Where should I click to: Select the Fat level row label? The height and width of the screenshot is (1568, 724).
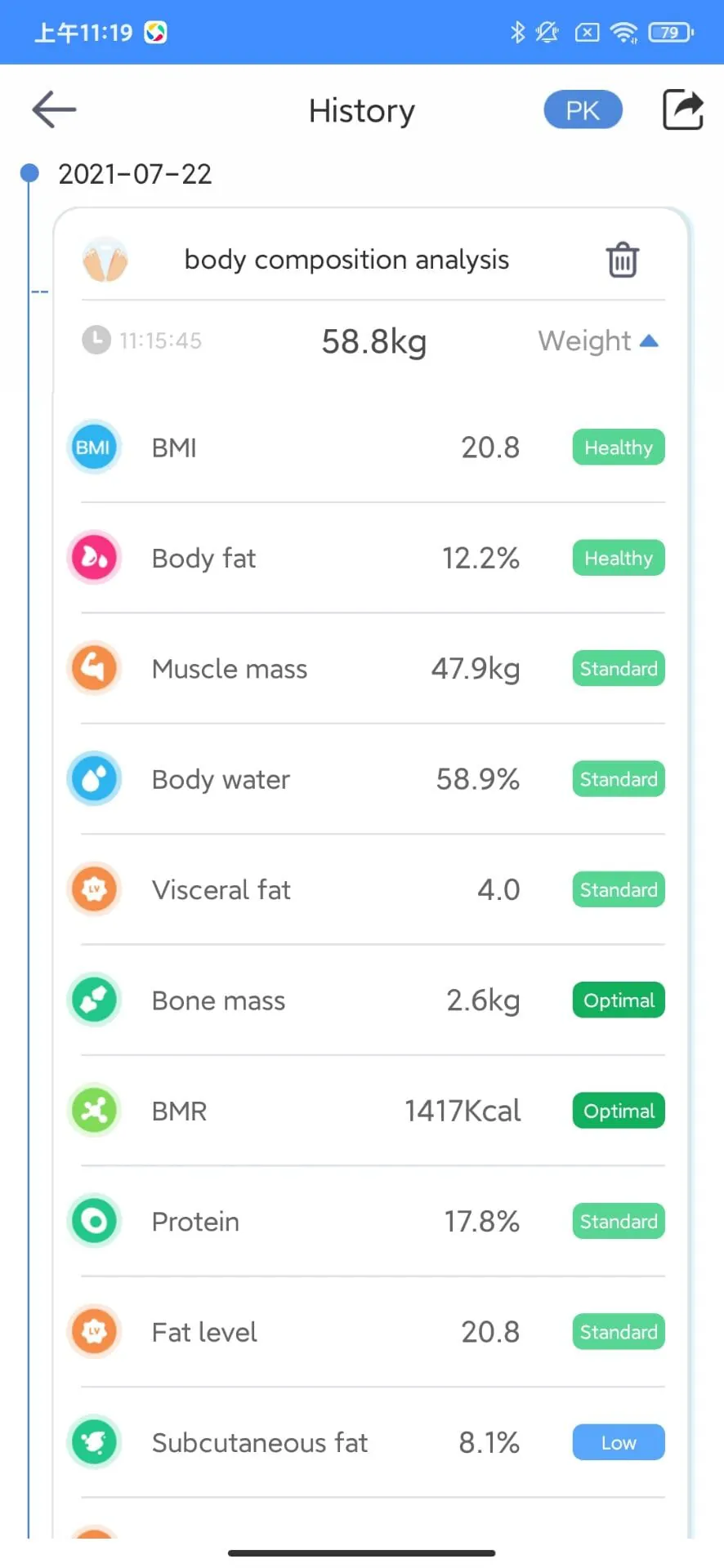coord(204,1332)
